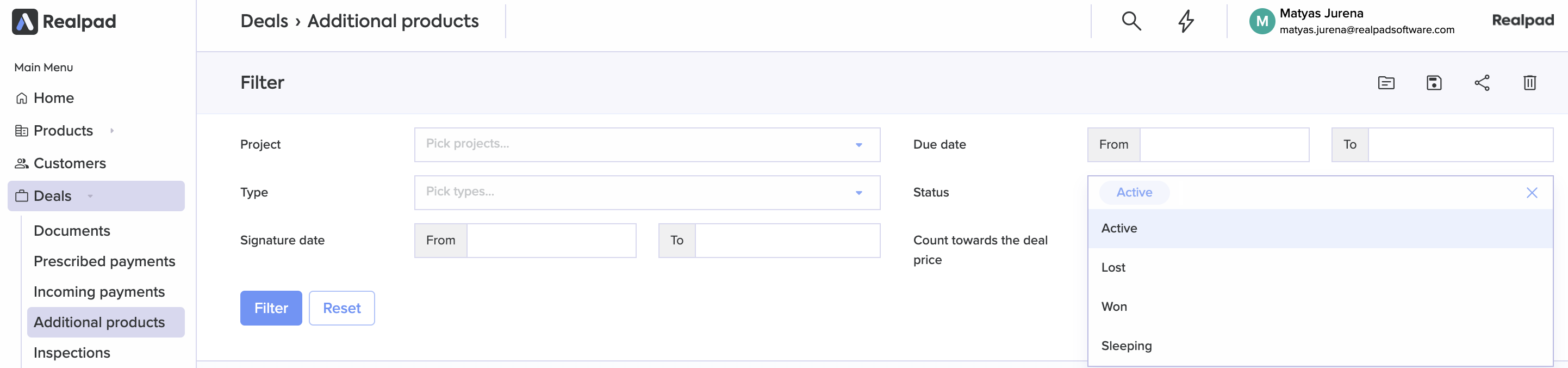The width and height of the screenshot is (1568, 368).
Task: Share the filter using share icon
Action: pyautogui.click(x=1482, y=83)
